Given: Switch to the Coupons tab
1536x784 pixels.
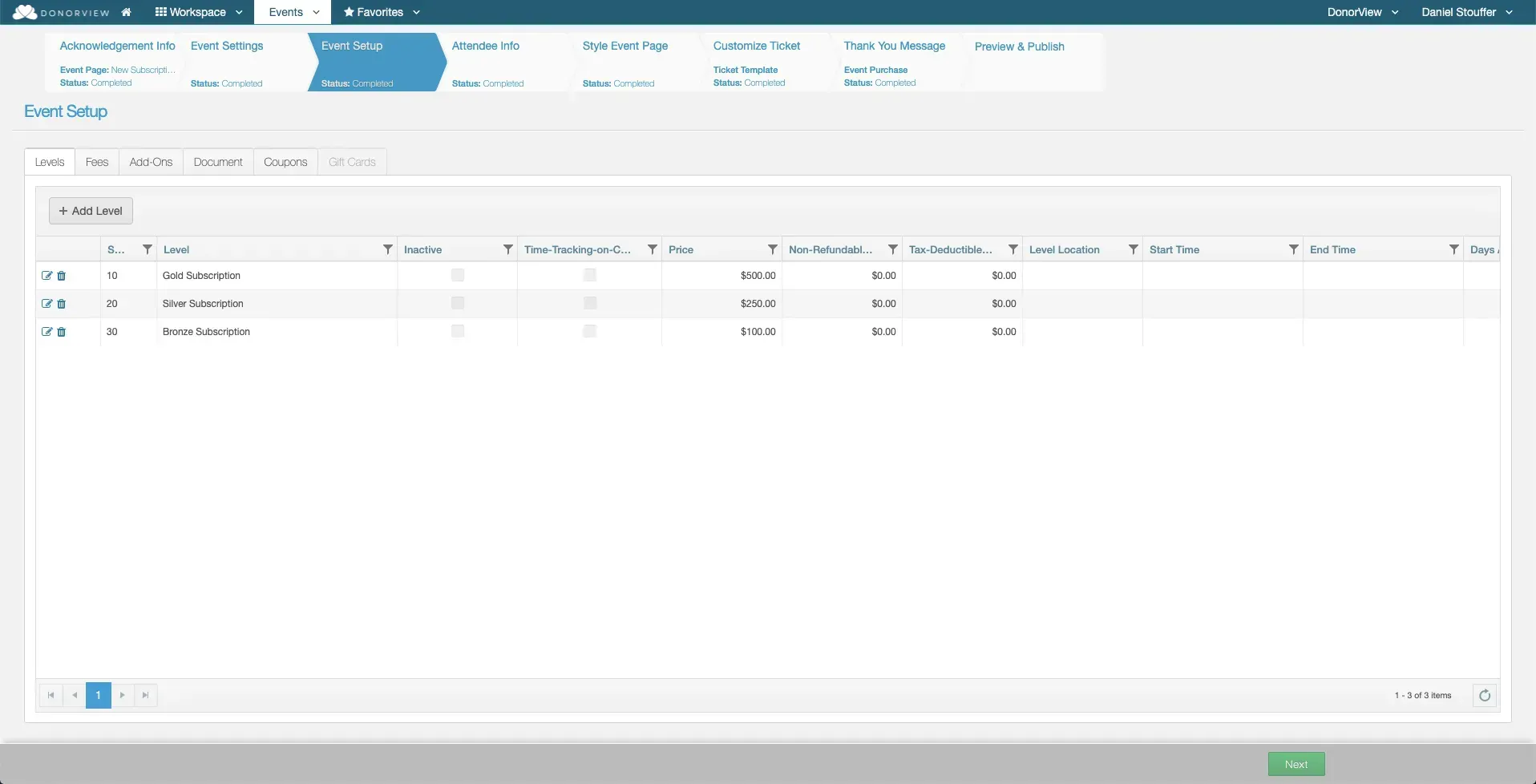Looking at the screenshot, I should 285,162.
